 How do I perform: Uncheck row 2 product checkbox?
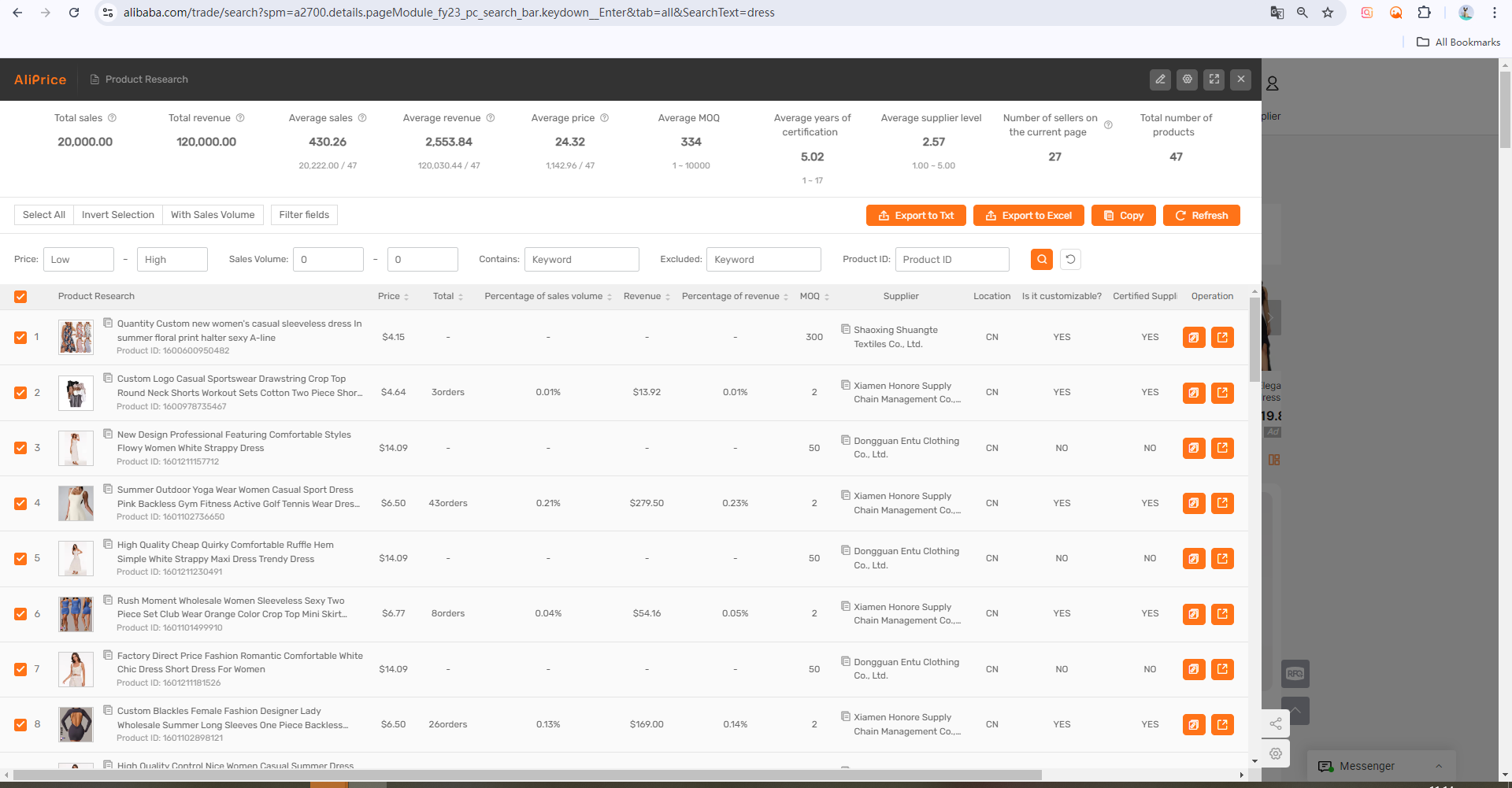(x=20, y=393)
